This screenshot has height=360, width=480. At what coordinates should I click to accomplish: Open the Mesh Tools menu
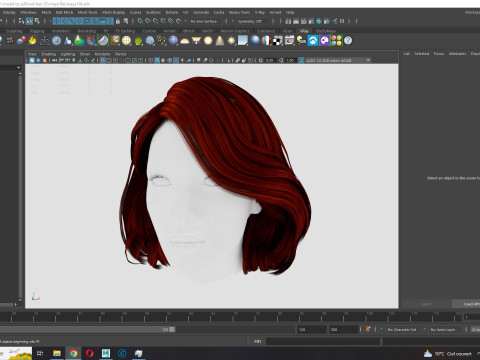(x=87, y=12)
